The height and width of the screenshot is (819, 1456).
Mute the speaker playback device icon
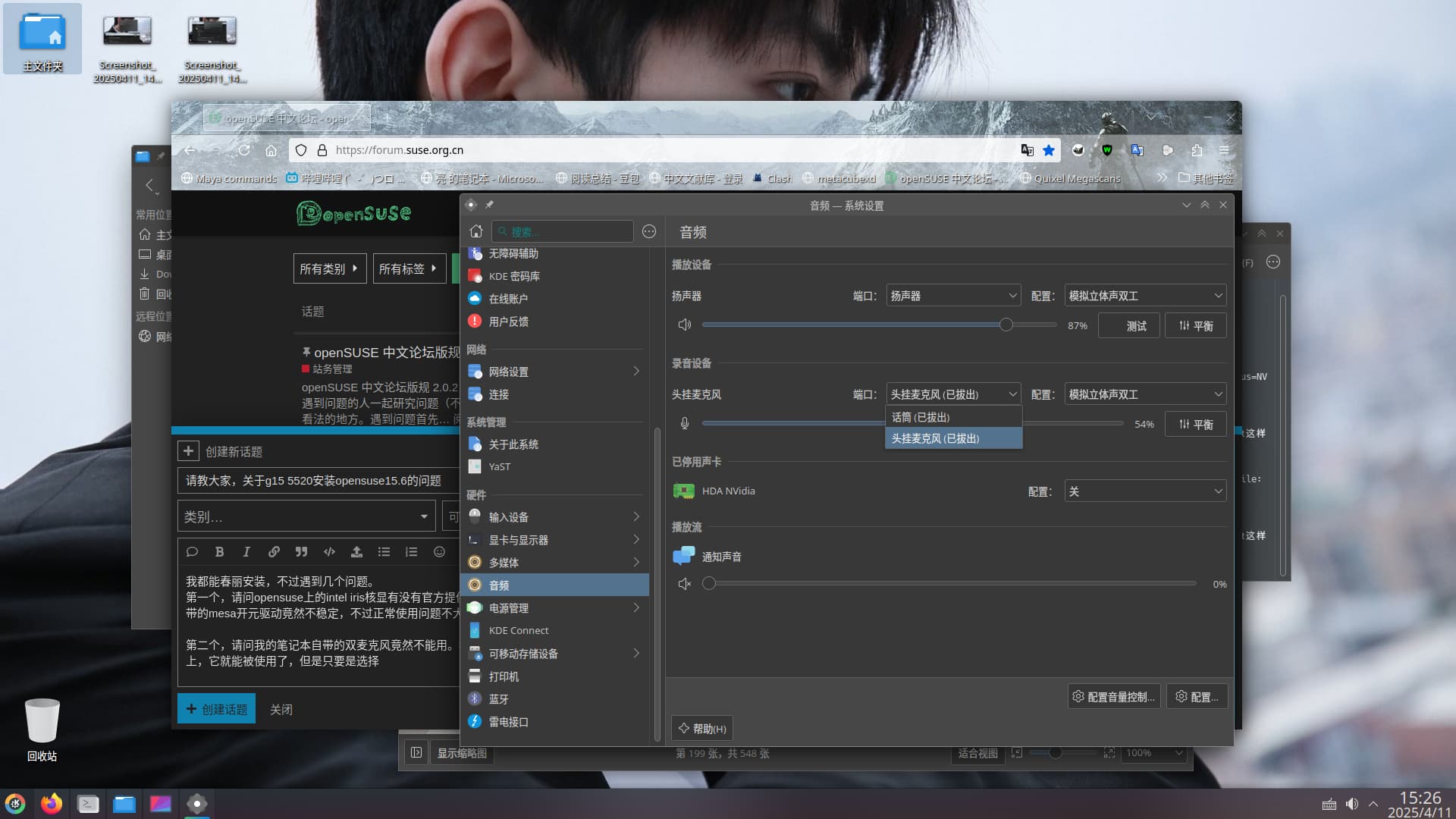tap(684, 325)
